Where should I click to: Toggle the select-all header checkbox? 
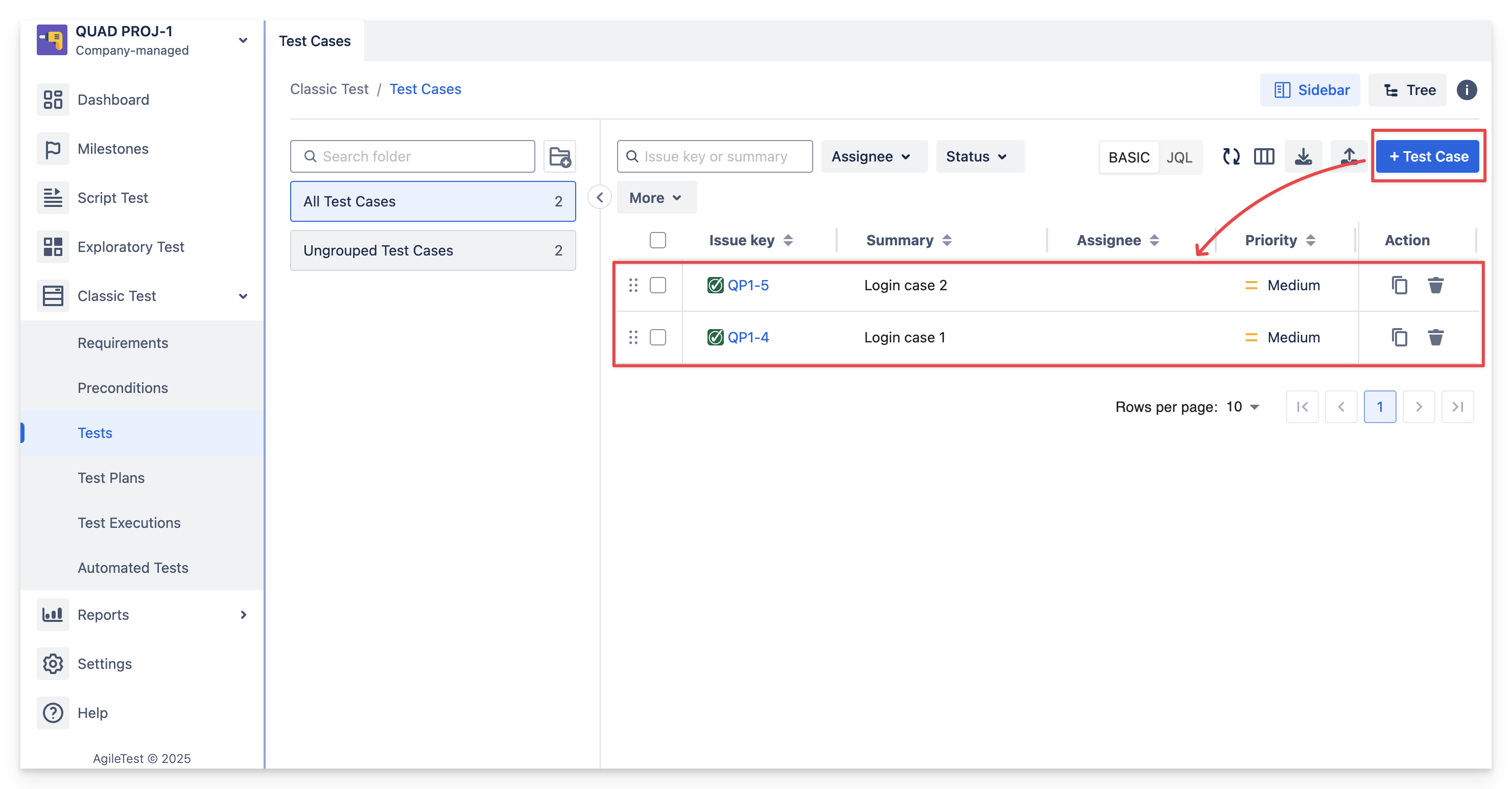click(657, 240)
